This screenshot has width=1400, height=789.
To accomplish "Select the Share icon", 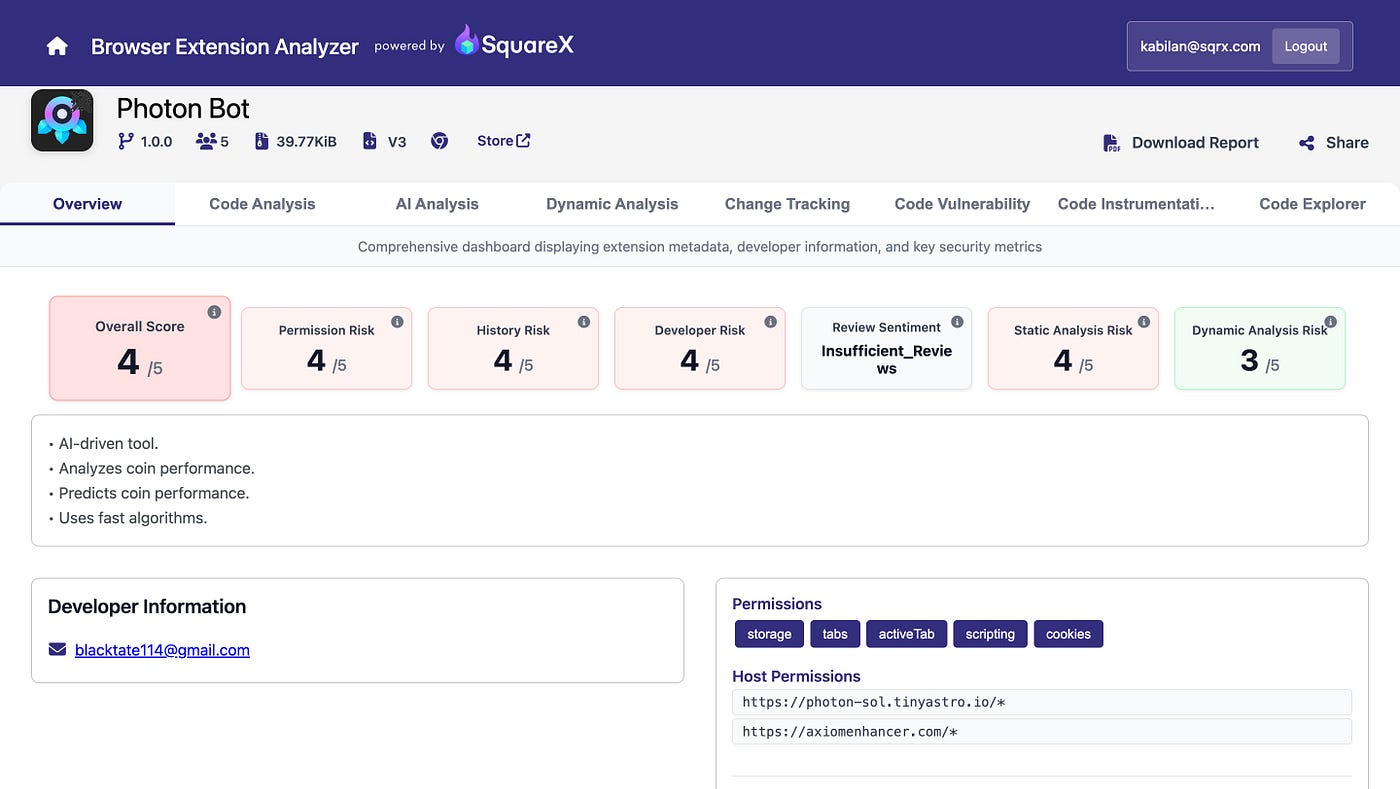I will pos(1307,143).
